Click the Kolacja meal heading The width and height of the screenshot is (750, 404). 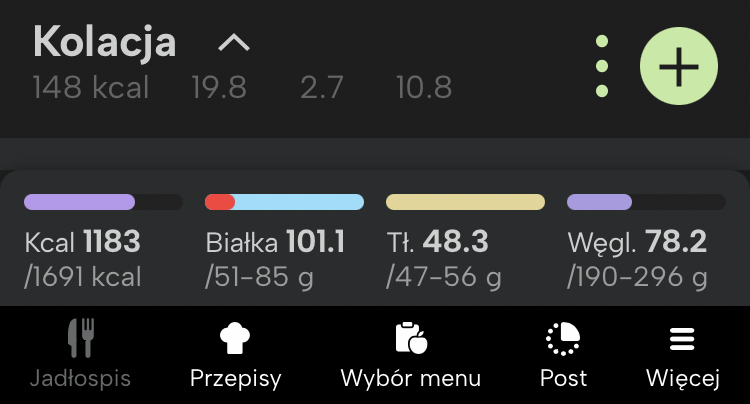point(105,42)
